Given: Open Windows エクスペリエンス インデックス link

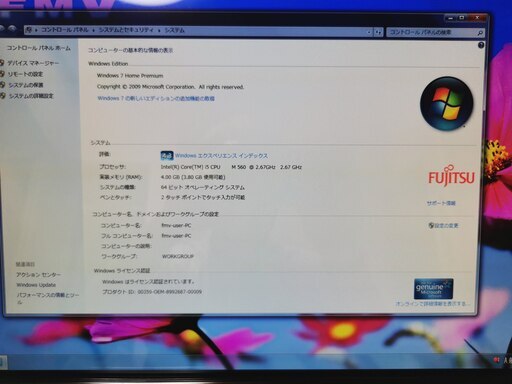Looking at the screenshot, I should tap(221, 156).
